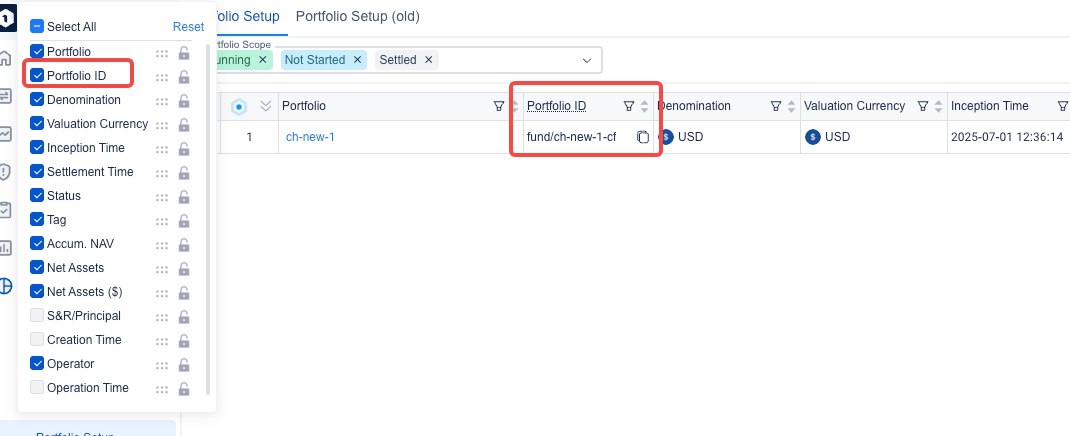Switch to Portfolio Setup (old) tab

click(x=357, y=16)
